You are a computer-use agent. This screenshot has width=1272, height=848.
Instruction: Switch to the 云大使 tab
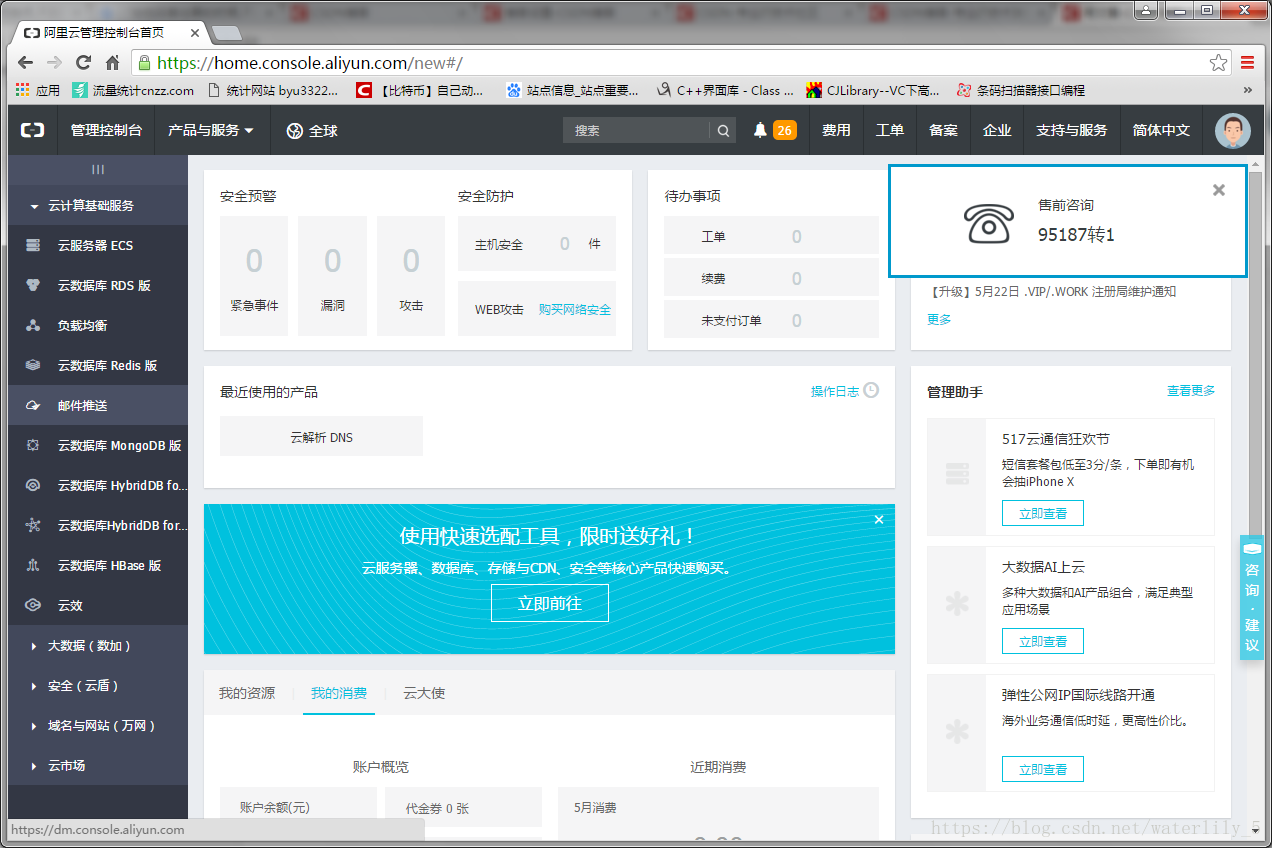pos(423,692)
